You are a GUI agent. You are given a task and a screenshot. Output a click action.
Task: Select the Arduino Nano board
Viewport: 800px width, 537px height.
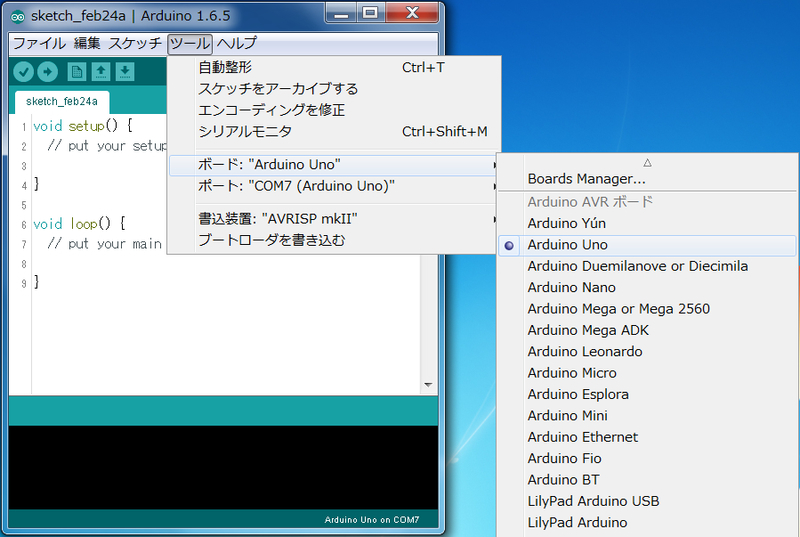(x=647, y=288)
